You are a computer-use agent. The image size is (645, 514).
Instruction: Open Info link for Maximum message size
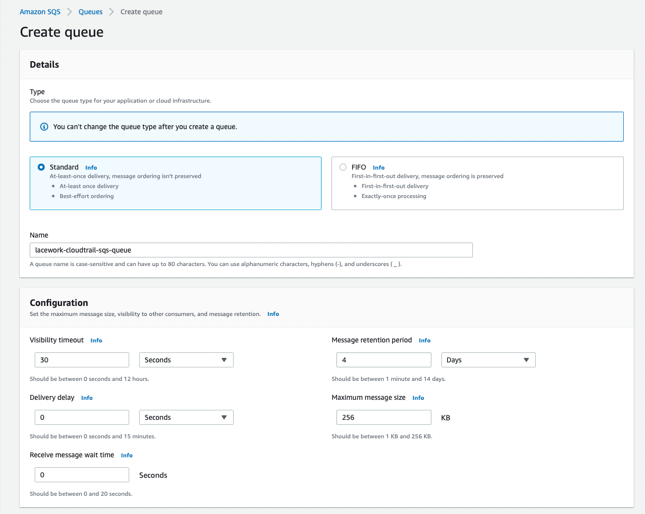tap(418, 398)
